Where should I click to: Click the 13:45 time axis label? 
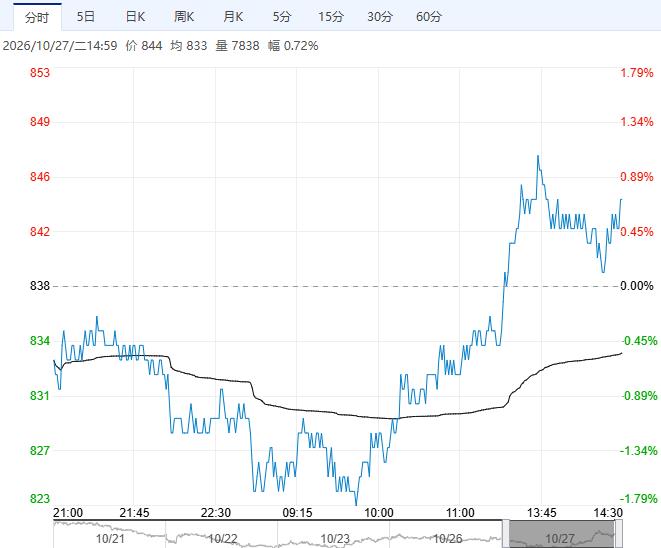(x=542, y=513)
